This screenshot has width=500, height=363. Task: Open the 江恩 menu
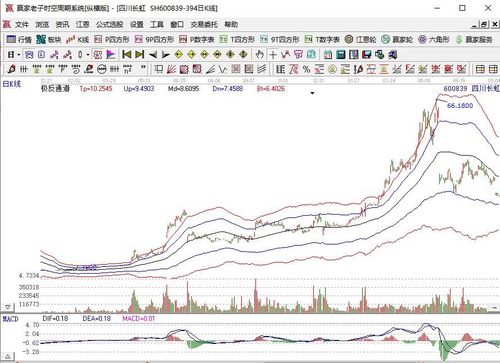pos(83,24)
